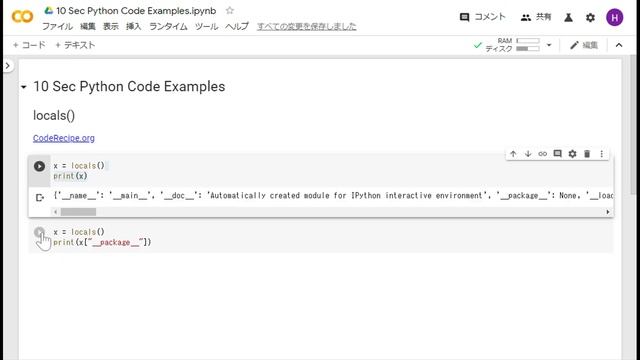Click the output clear icon beside the output

point(40,198)
